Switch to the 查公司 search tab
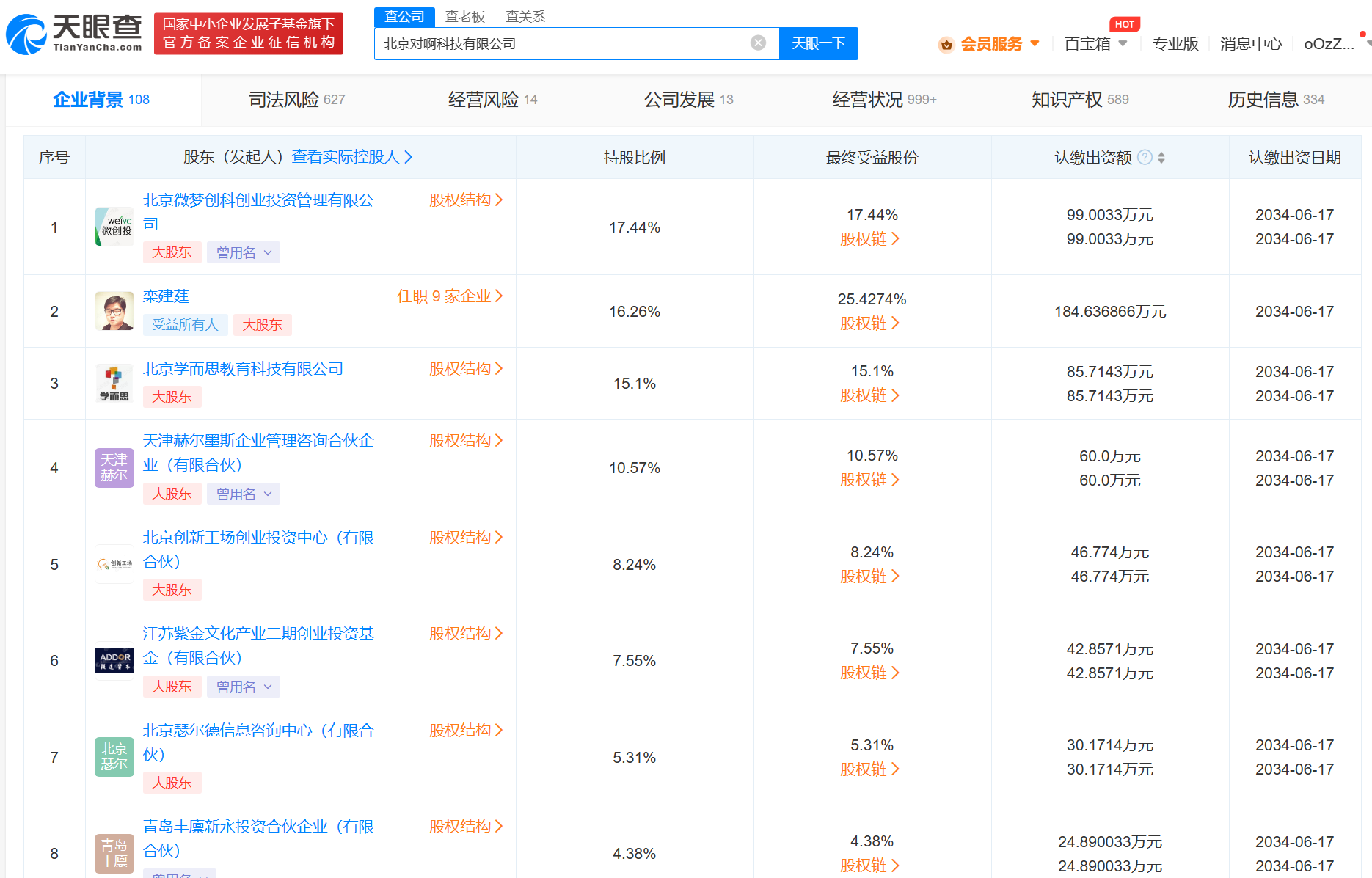Screen dimensions: 1372x878 coord(404,16)
